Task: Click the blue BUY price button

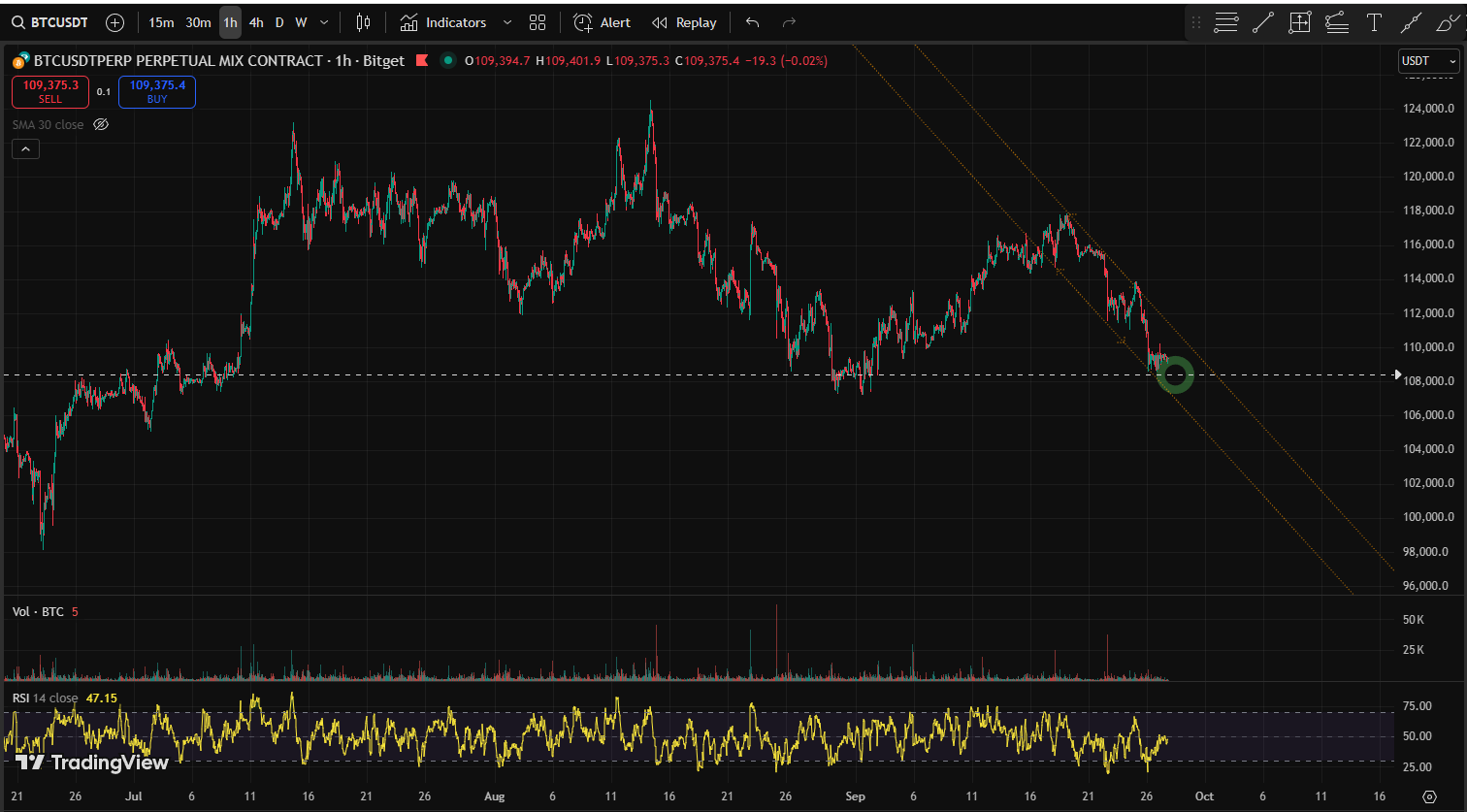Action: (x=156, y=91)
